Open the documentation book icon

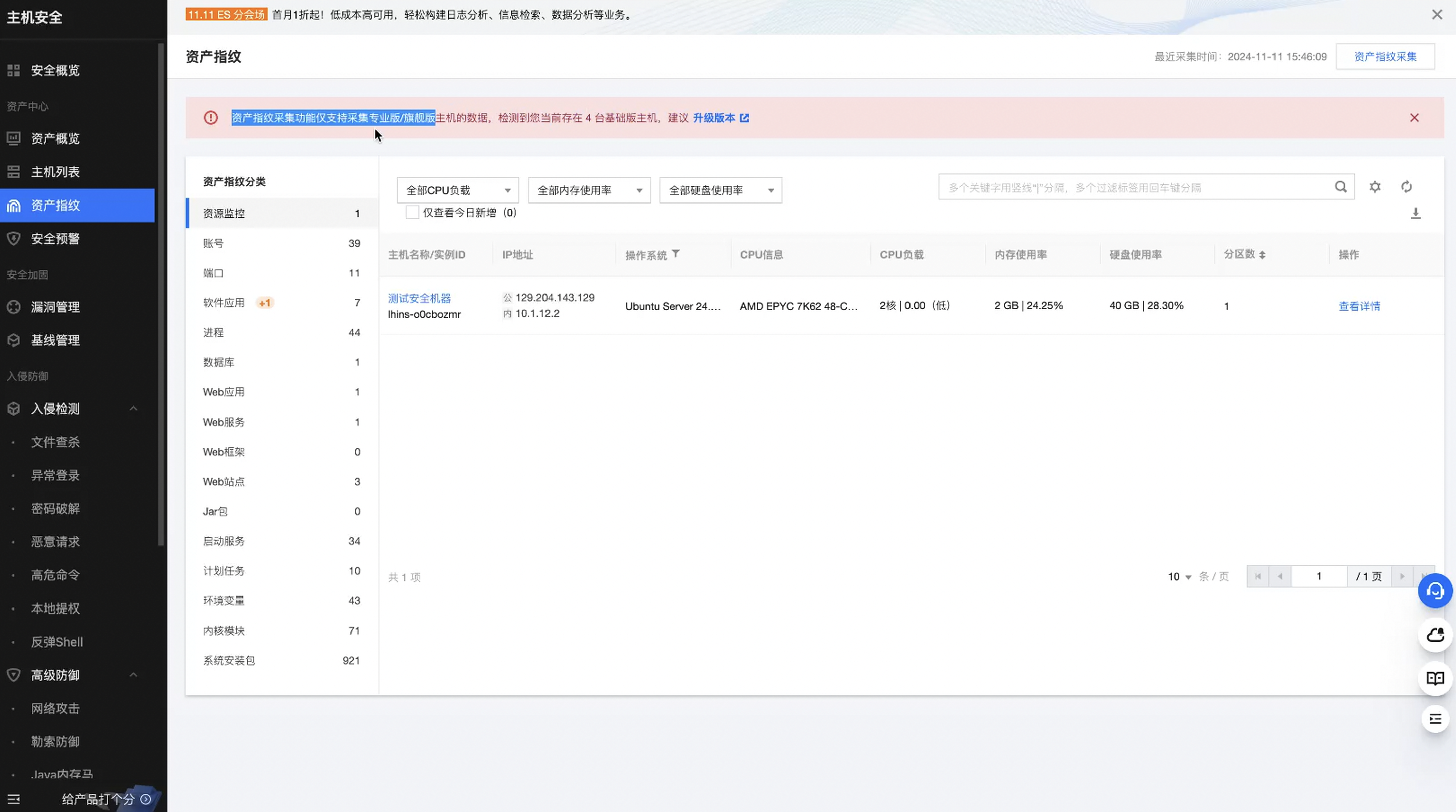click(x=1434, y=678)
